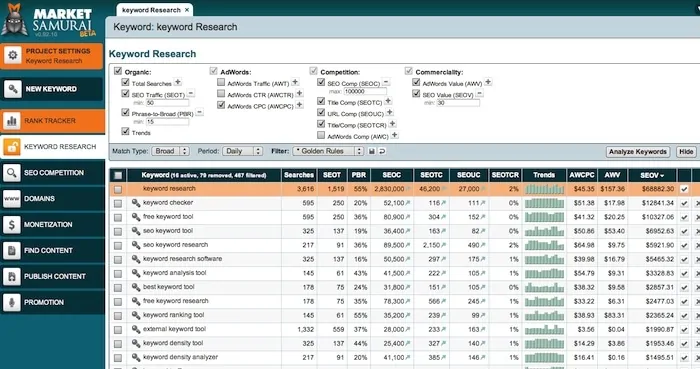Collapse Phrase-to-Broad minus button
Viewport: 700px width, 369px height.
point(200,112)
